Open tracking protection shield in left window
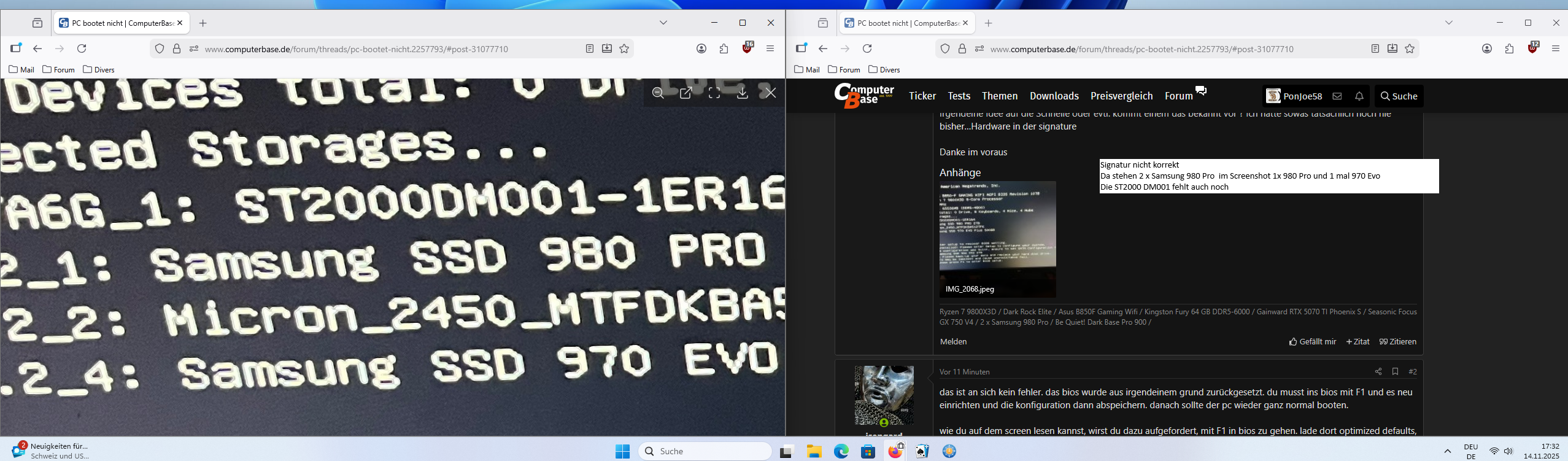Viewport: 1568px width, 461px height. tap(160, 48)
